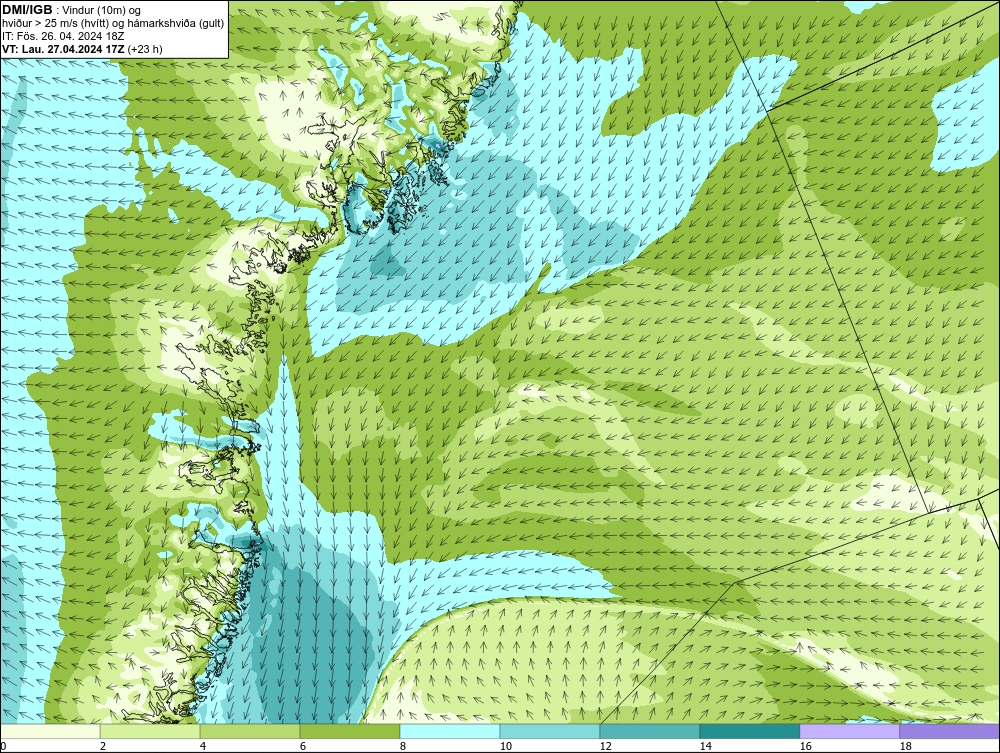Click the '10' color scale label

(506, 746)
